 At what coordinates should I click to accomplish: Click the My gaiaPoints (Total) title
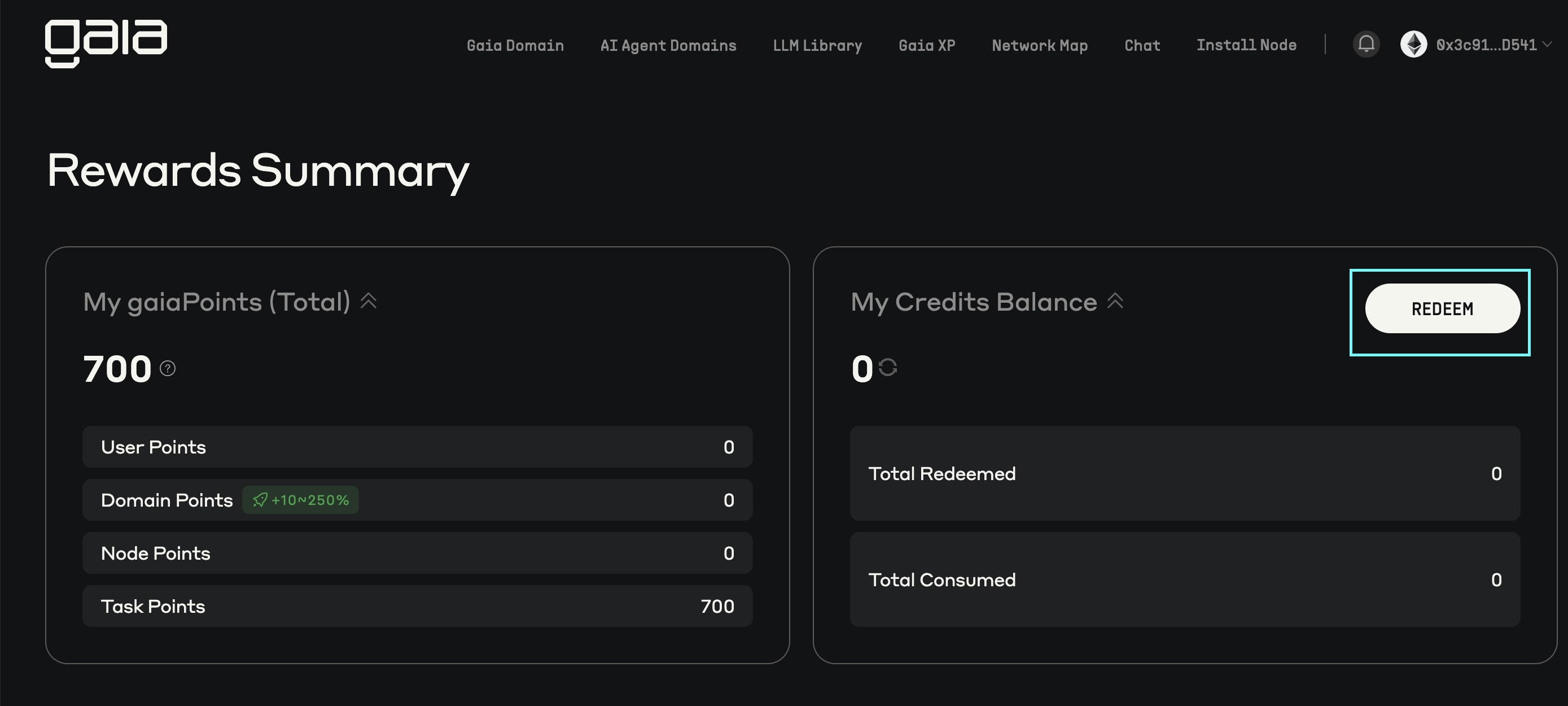point(217,302)
